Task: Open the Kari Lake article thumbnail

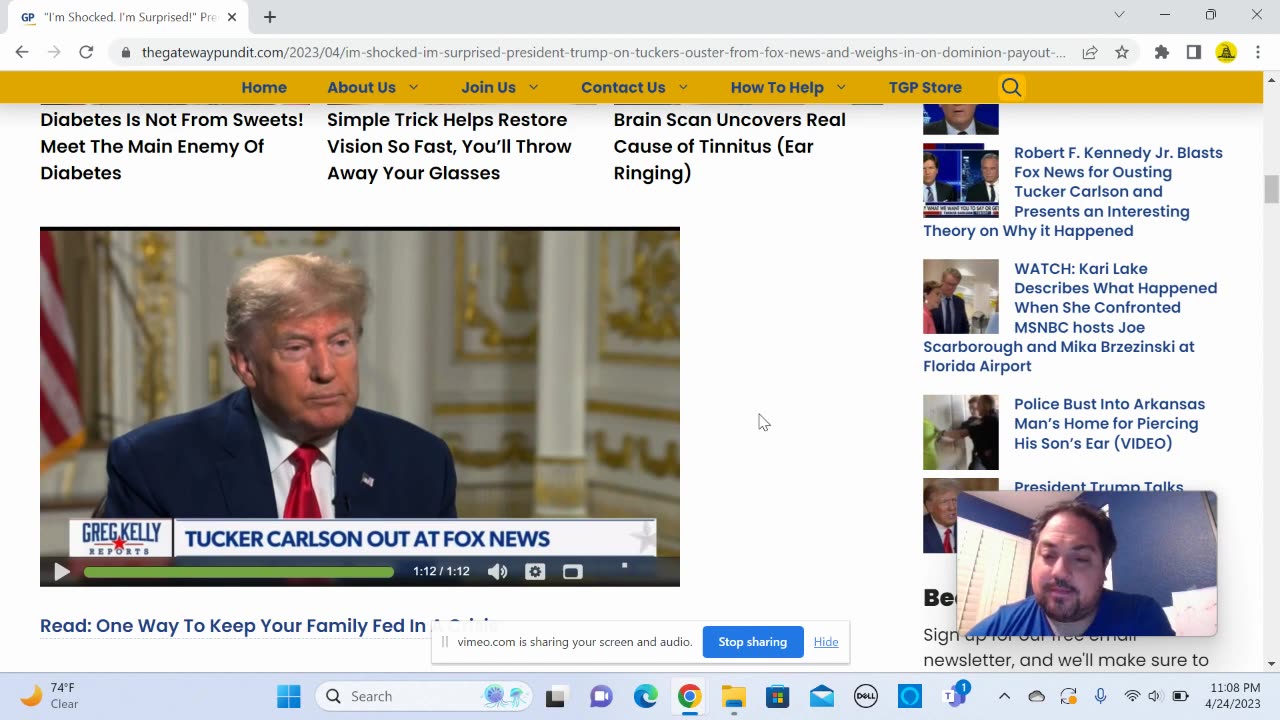Action: click(x=960, y=296)
